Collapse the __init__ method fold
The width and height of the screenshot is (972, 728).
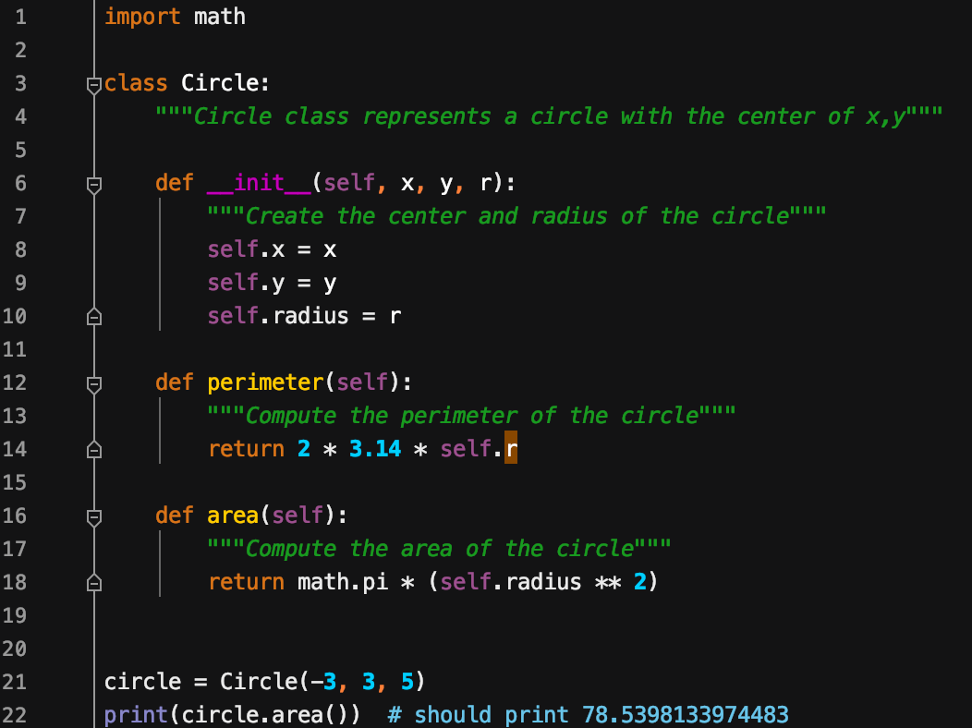point(93,183)
